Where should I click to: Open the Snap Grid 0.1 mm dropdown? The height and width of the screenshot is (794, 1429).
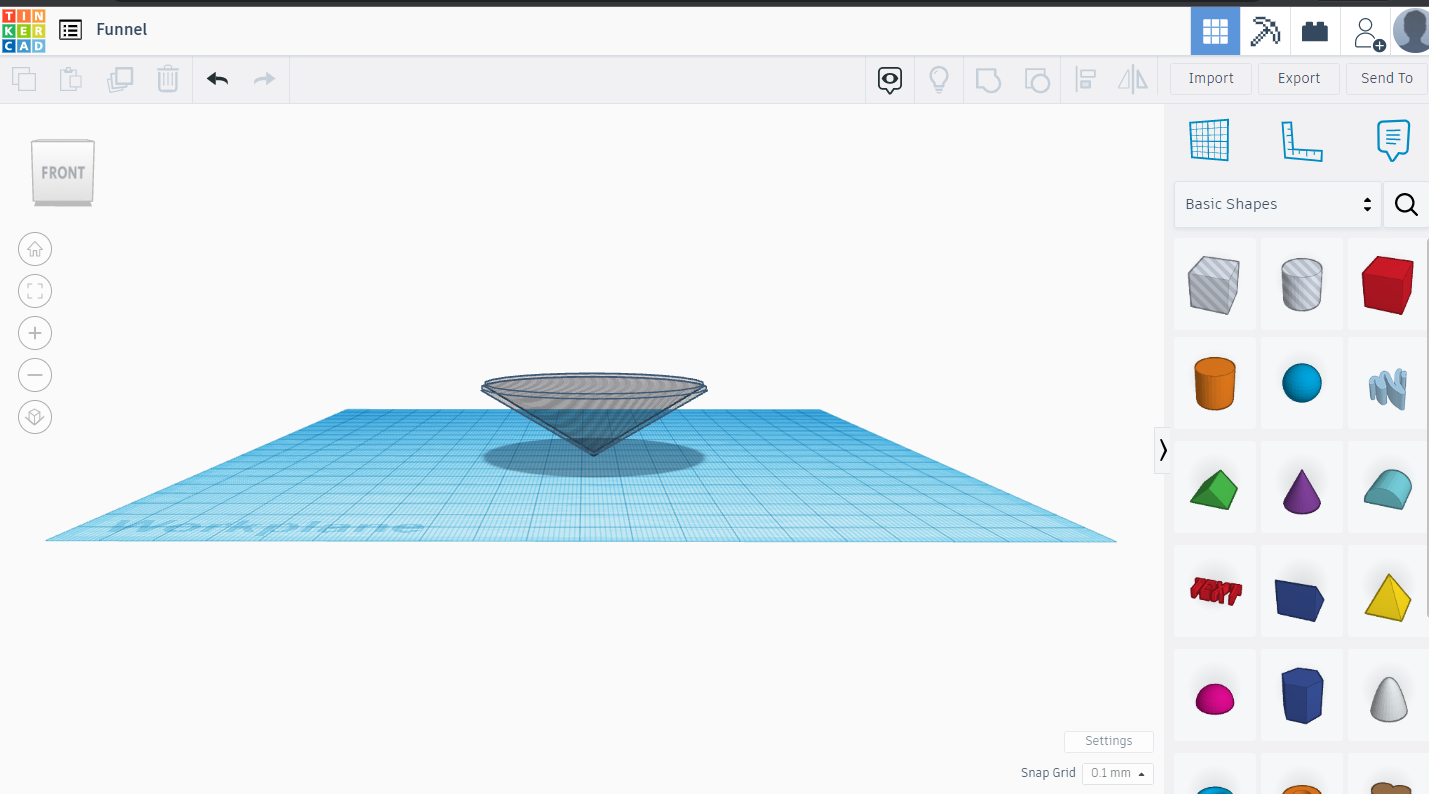coord(1117,773)
